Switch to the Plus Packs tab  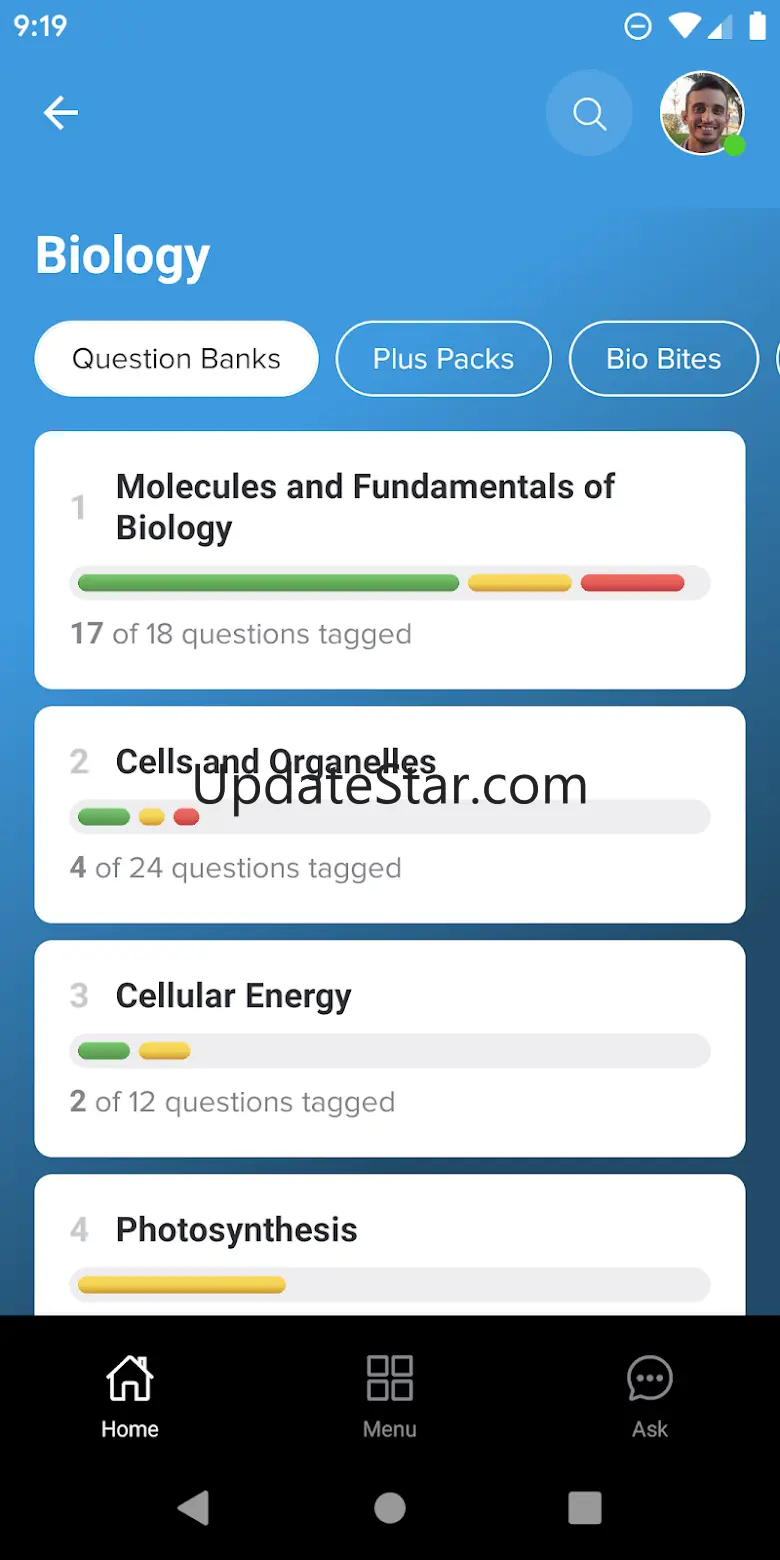pos(443,359)
